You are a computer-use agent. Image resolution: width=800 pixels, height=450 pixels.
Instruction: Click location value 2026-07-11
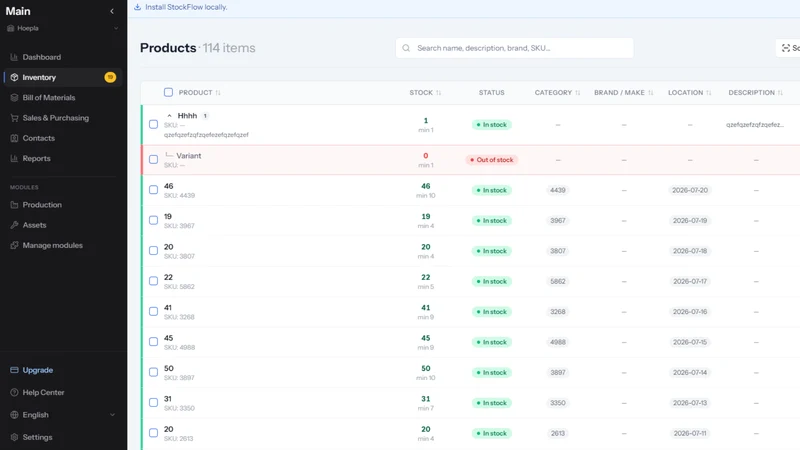(x=690, y=433)
